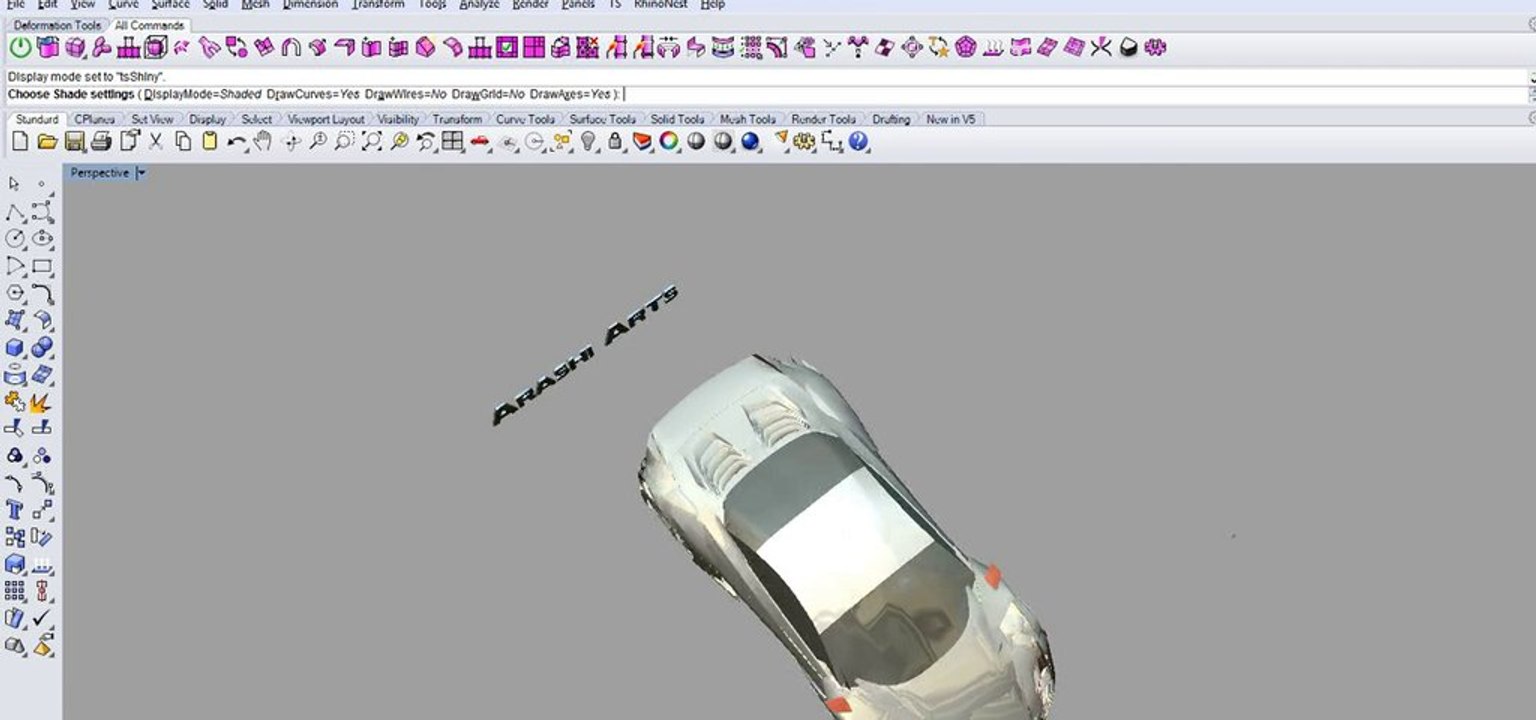Switch to the Mesh Tools toolbar tab
Screen dimensions: 1536x720
pyautogui.click(x=748, y=119)
